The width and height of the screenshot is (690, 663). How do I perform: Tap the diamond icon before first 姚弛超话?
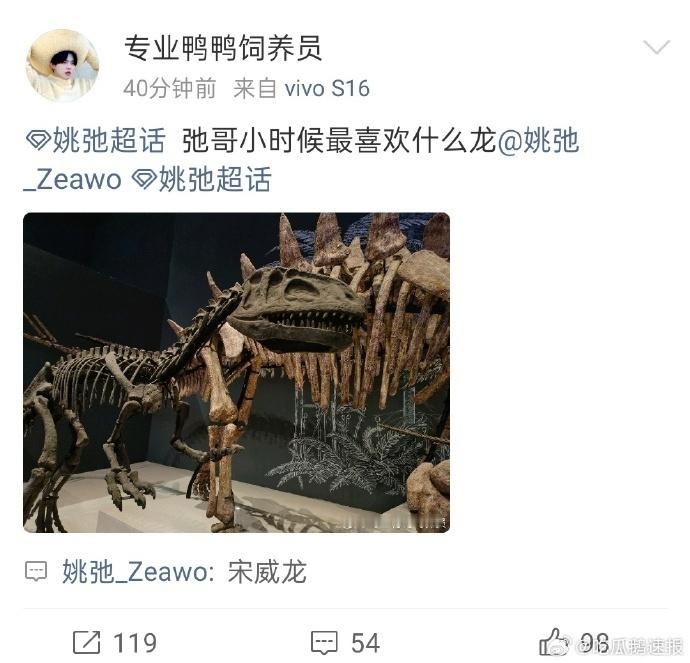click(x=38, y=141)
